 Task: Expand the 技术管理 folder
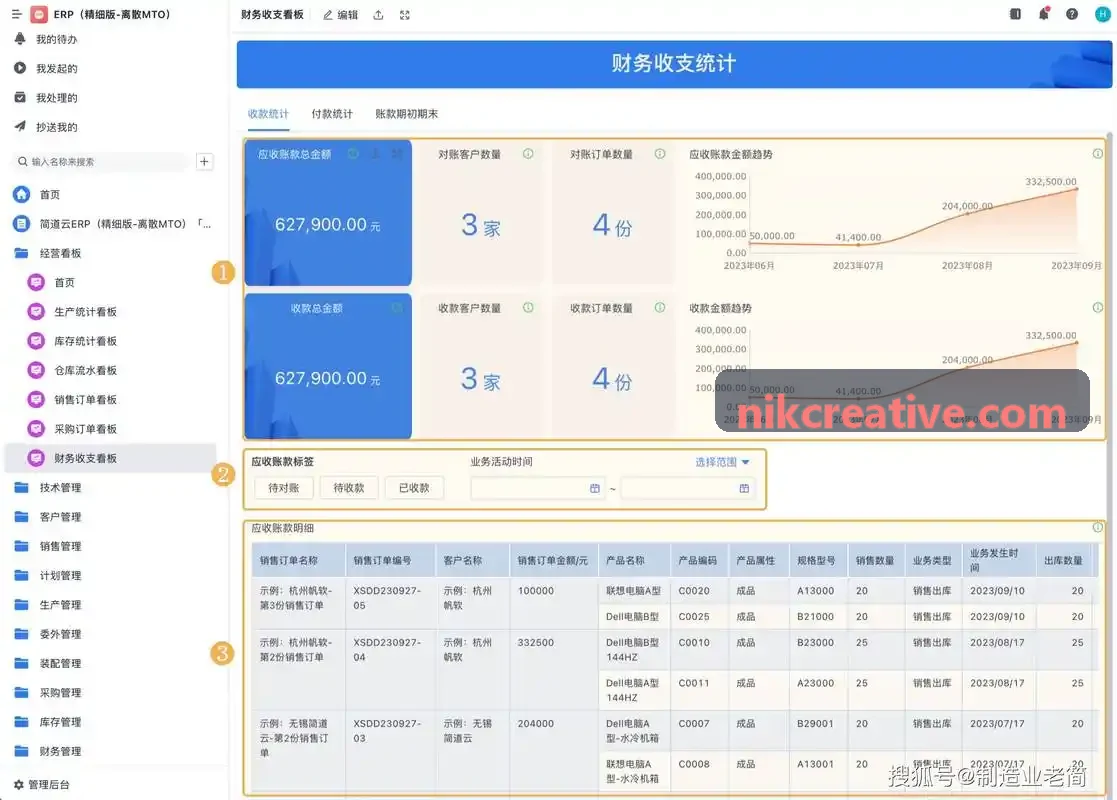coord(61,487)
